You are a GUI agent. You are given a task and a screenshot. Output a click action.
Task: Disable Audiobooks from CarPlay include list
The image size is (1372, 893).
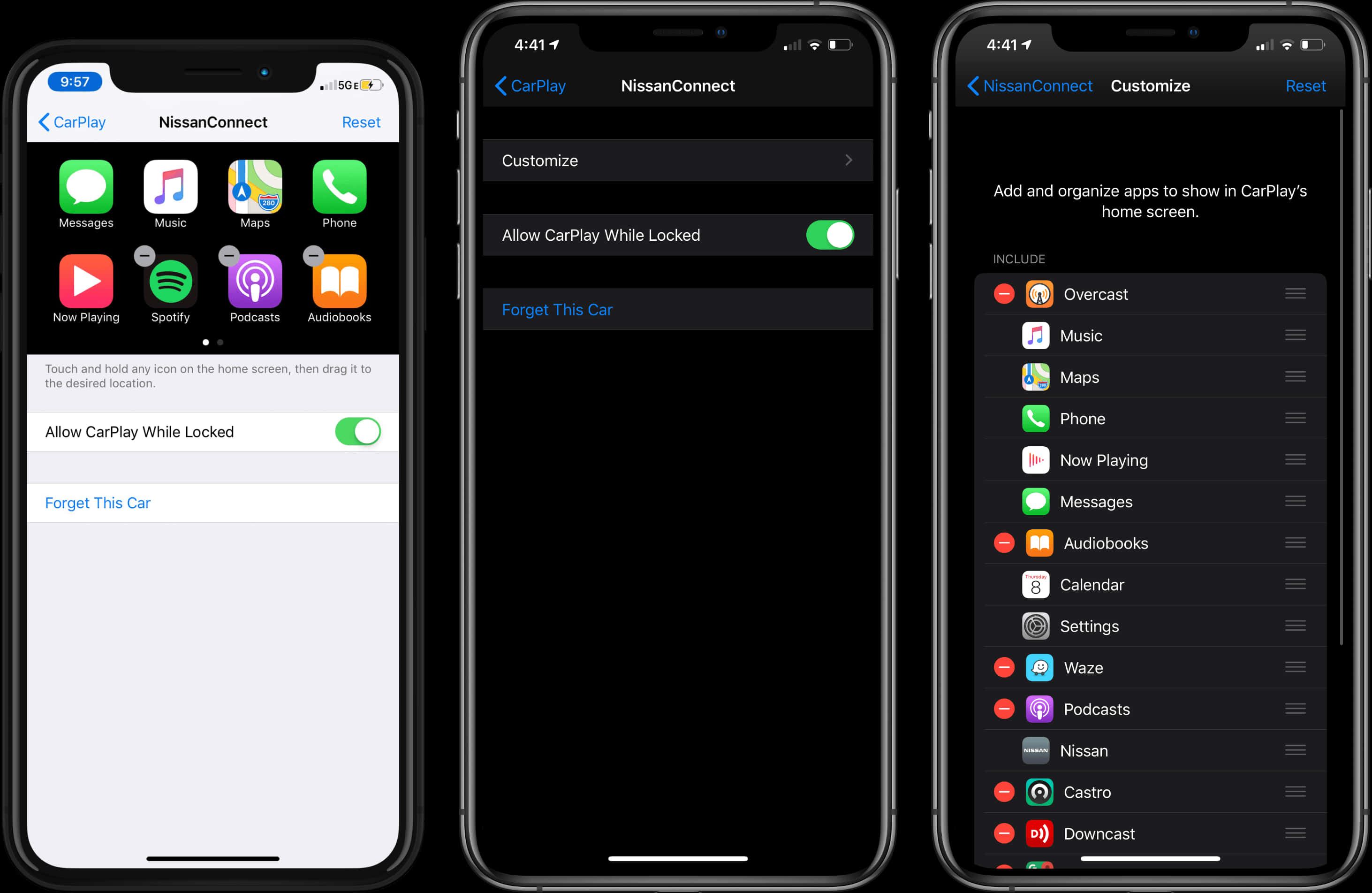tap(1001, 543)
